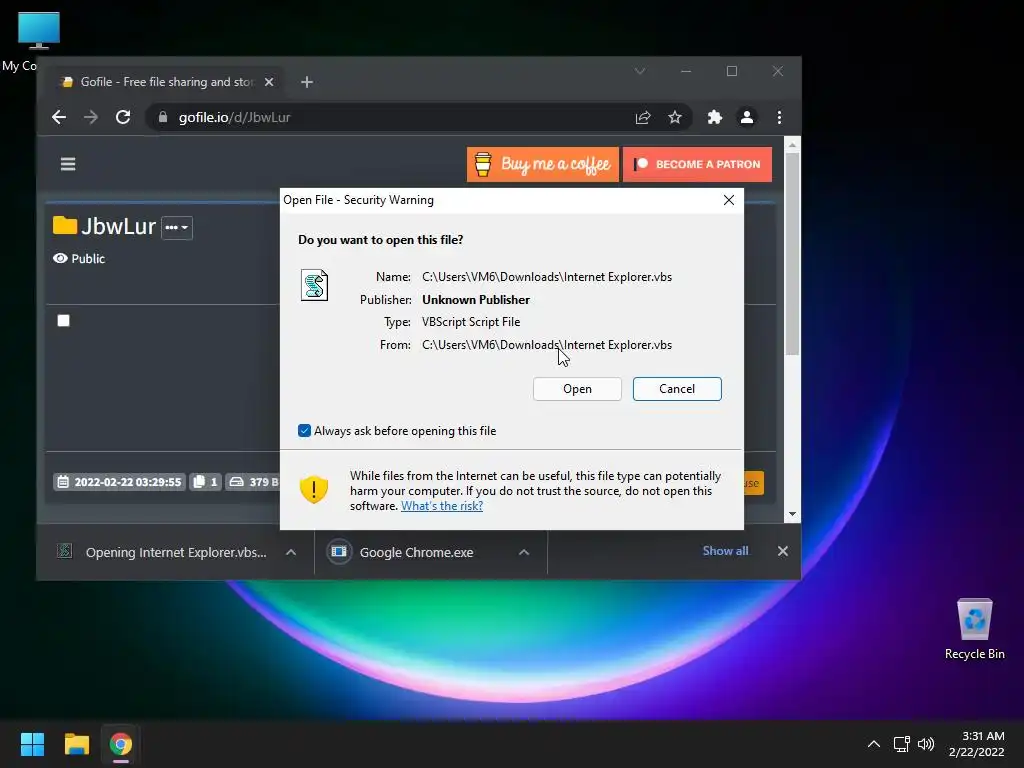Close the downloads bar
The image size is (1024, 768).
782,551
